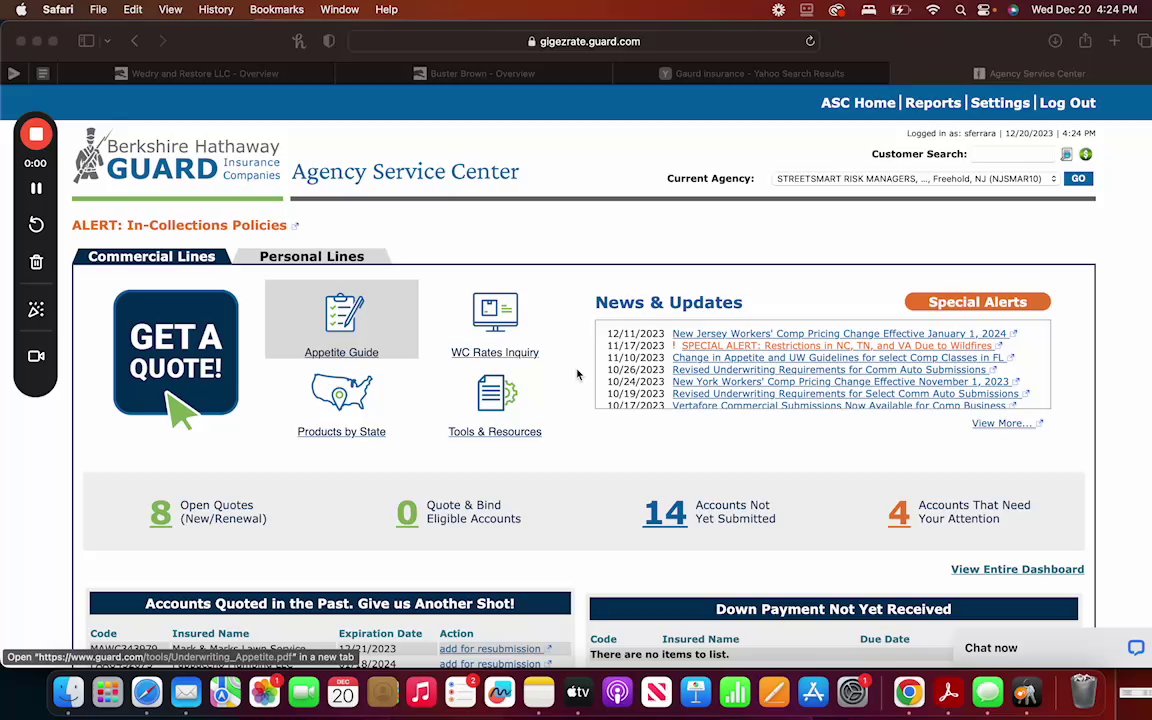This screenshot has width=1152, height=720.
Task: Open 14 Accounts Not Yet Submitted
Action: tap(665, 512)
